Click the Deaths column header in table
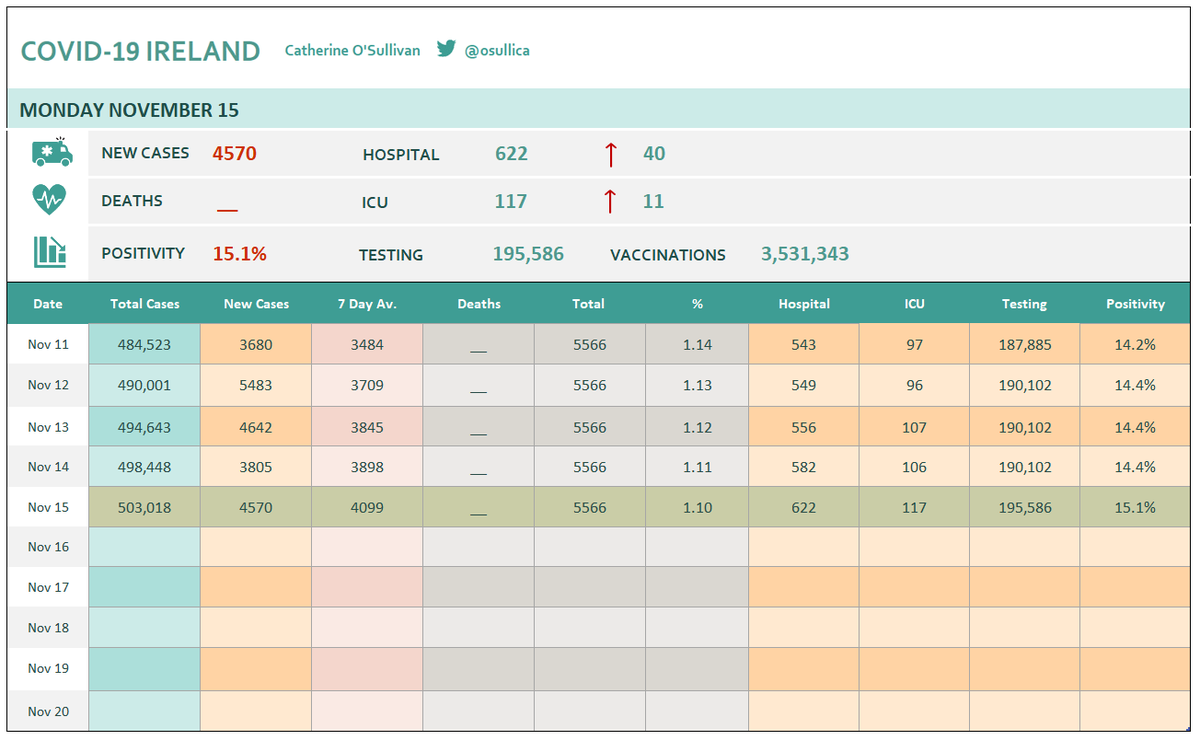The width and height of the screenshot is (1200, 740). (479, 304)
